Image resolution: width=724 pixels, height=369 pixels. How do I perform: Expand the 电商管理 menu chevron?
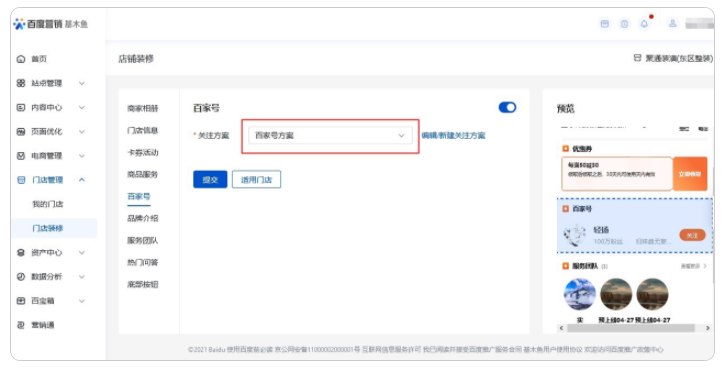pyautogui.click(x=82, y=156)
